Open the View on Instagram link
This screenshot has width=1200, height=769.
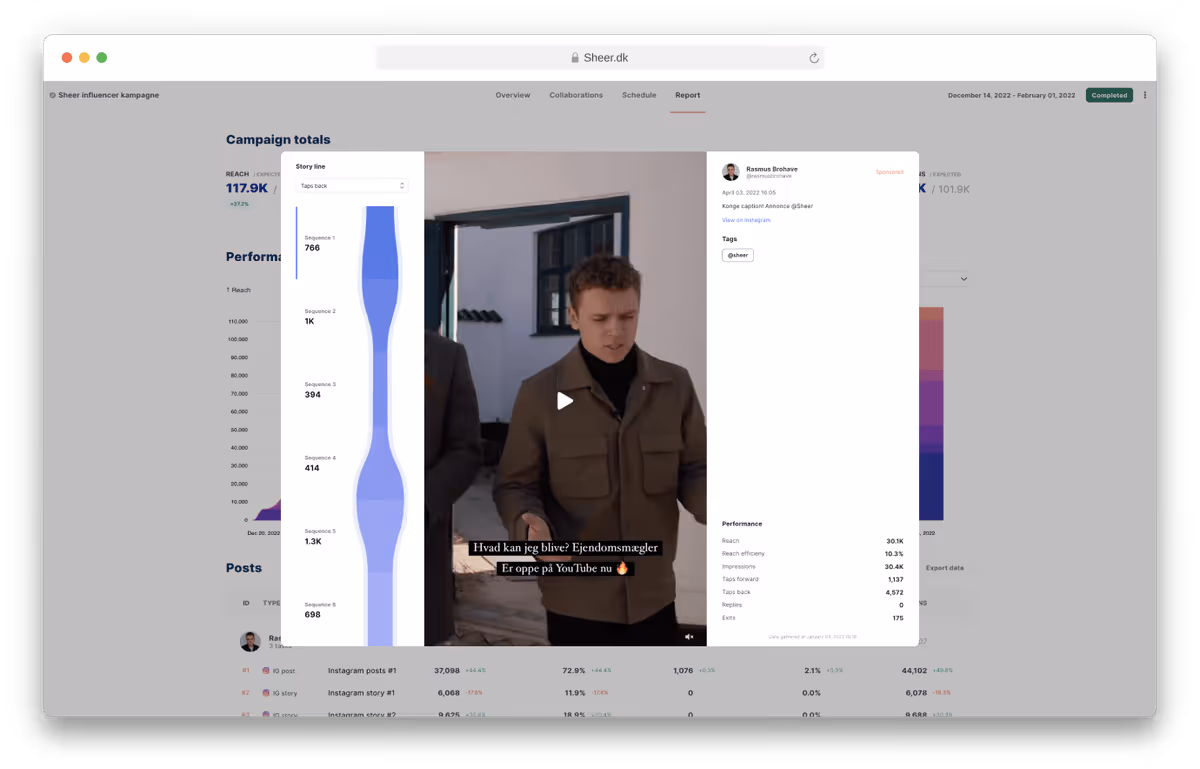point(746,220)
